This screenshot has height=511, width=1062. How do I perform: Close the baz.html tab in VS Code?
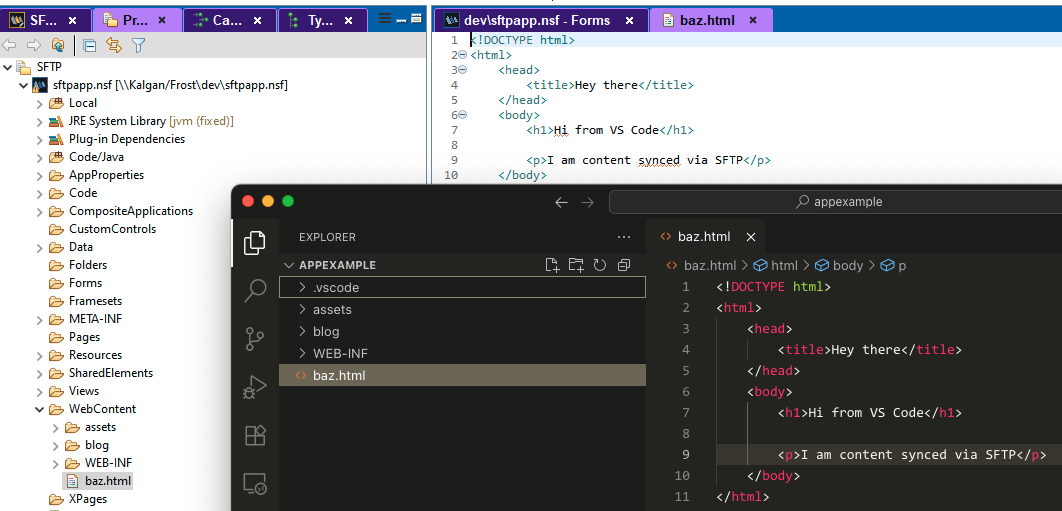pyautogui.click(x=751, y=237)
